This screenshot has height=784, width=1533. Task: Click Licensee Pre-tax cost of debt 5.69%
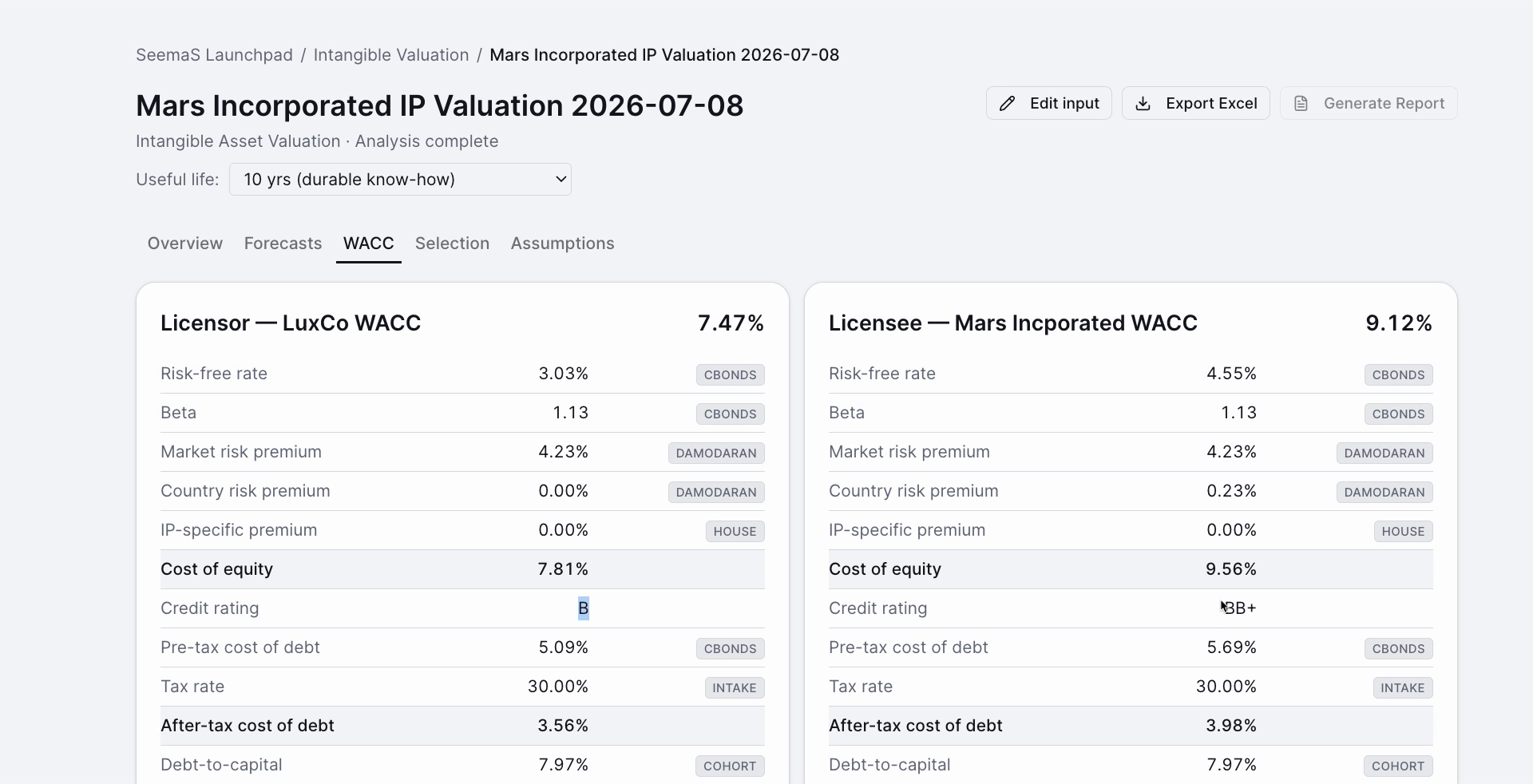(1231, 647)
